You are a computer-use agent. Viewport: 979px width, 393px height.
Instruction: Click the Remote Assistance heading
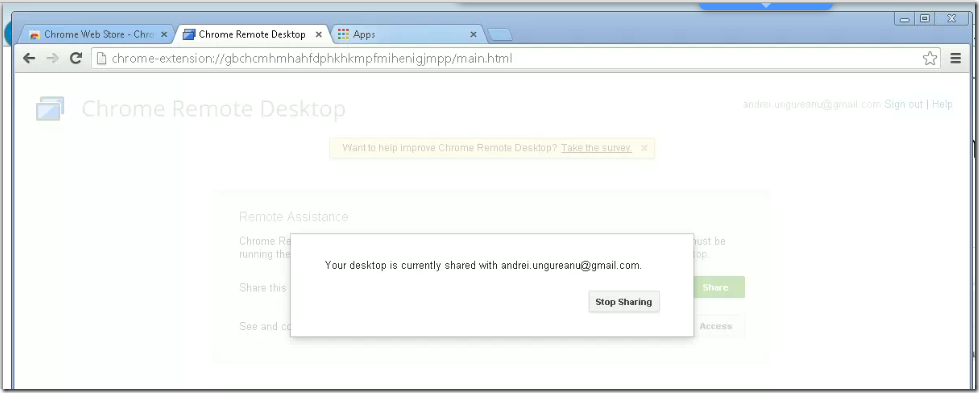click(293, 217)
